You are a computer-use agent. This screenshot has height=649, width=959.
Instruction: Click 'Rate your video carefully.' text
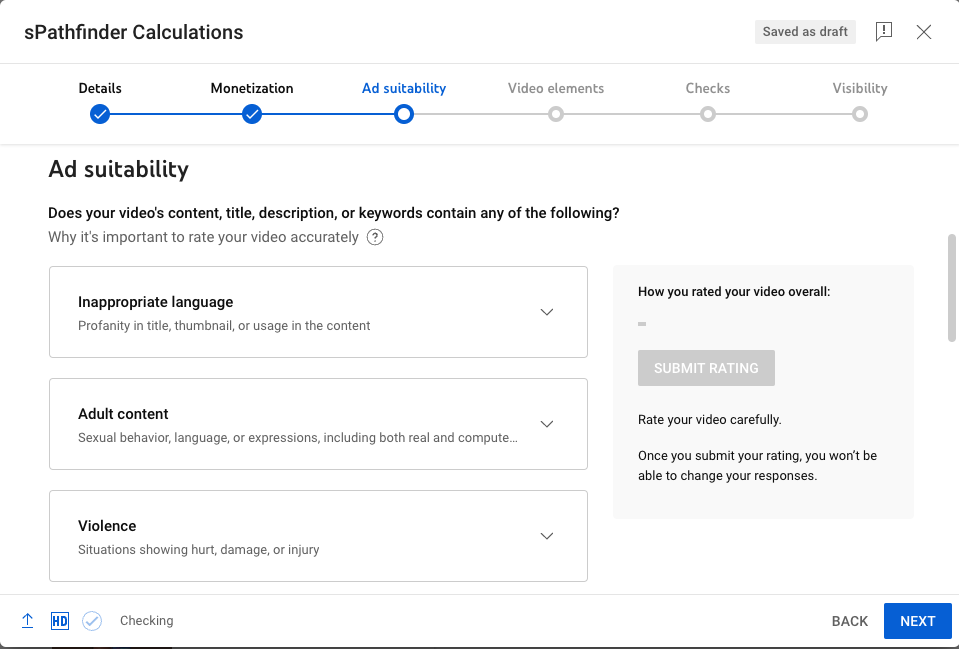(x=709, y=420)
